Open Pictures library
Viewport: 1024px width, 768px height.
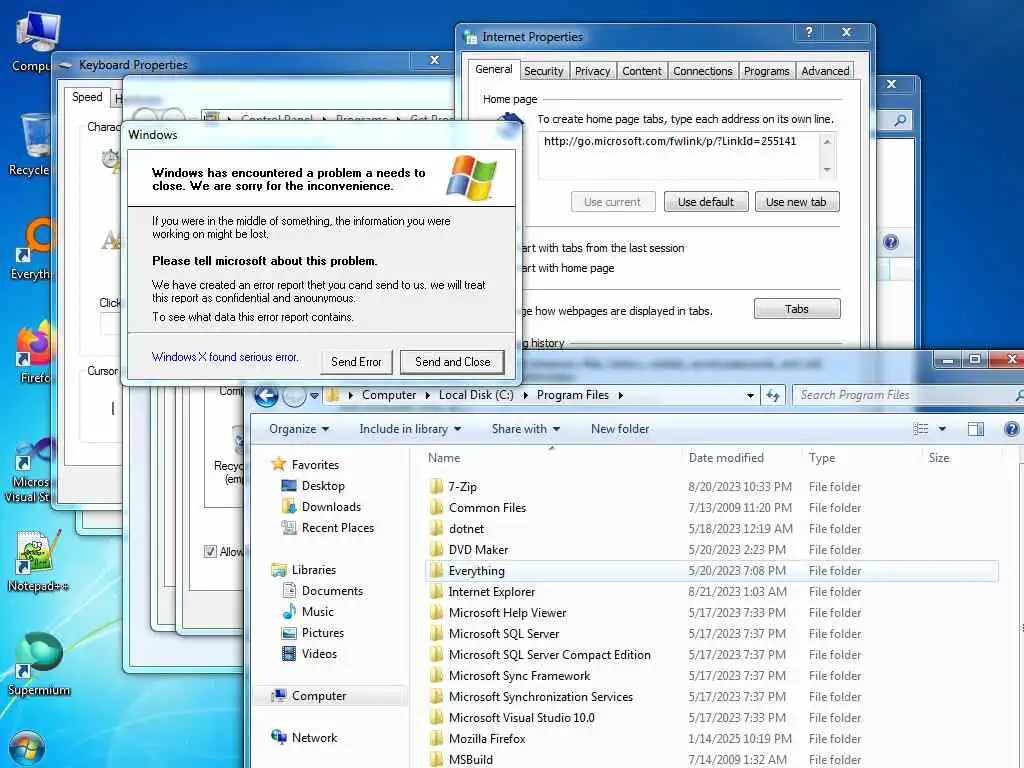pyautogui.click(x=322, y=633)
